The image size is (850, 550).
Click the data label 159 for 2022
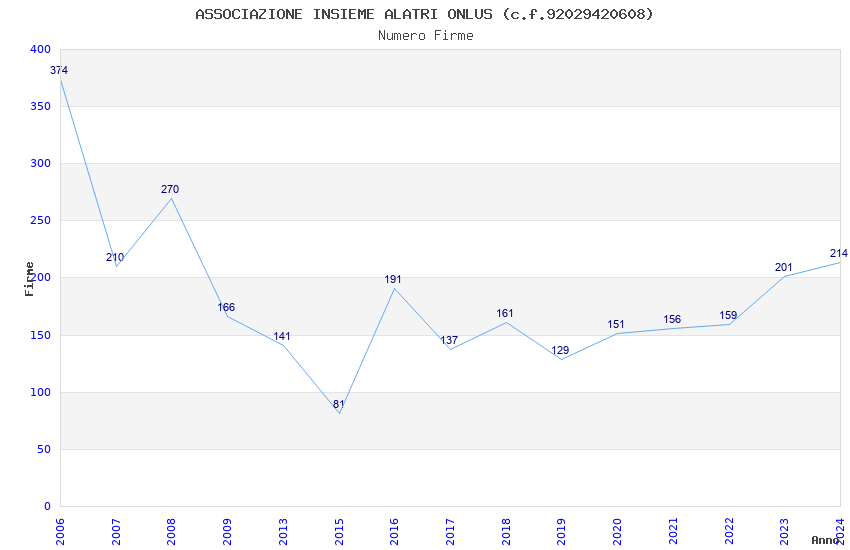tap(728, 315)
